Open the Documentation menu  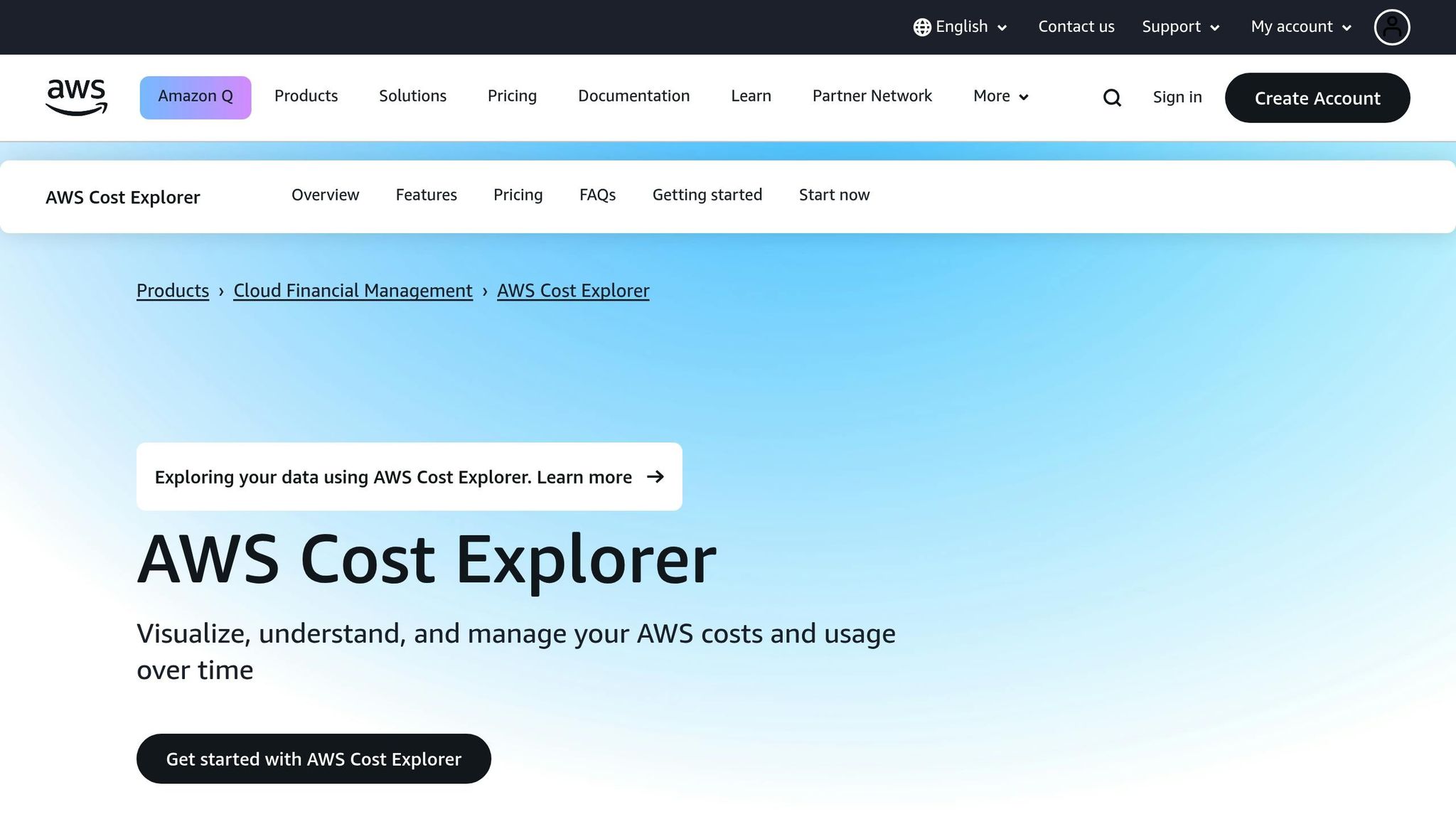coord(633,96)
